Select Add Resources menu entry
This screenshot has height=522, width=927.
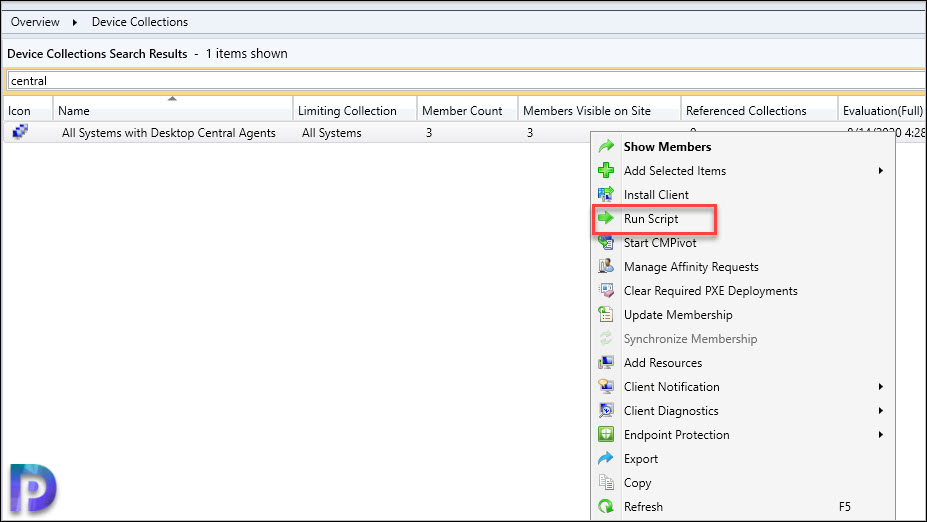click(663, 363)
